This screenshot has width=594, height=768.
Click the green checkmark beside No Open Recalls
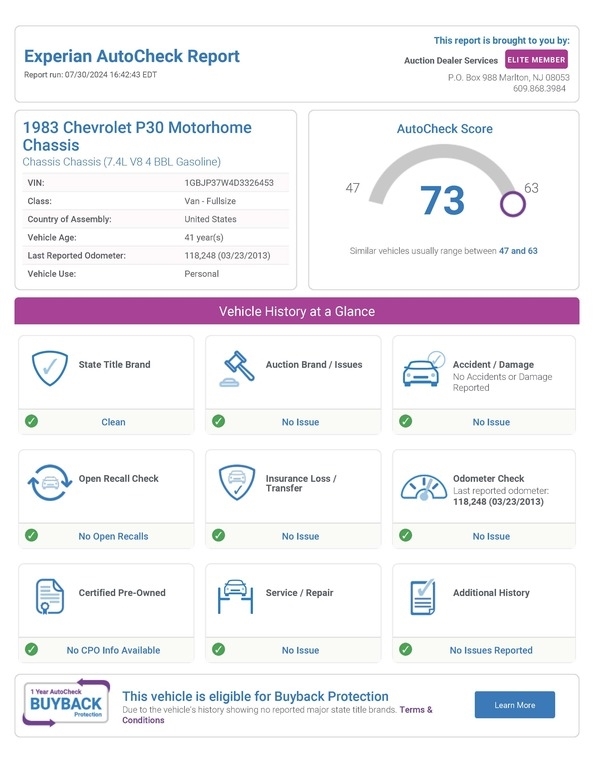[x=31, y=535]
